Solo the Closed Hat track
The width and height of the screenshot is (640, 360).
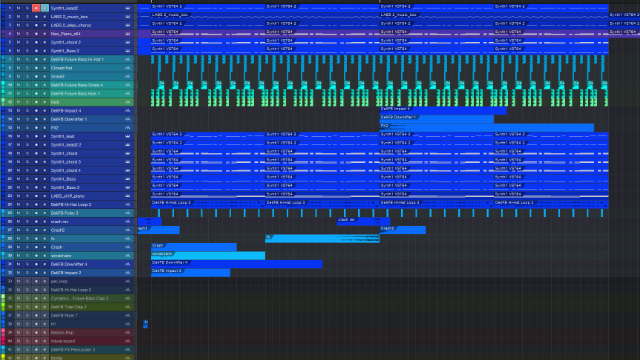[27, 68]
